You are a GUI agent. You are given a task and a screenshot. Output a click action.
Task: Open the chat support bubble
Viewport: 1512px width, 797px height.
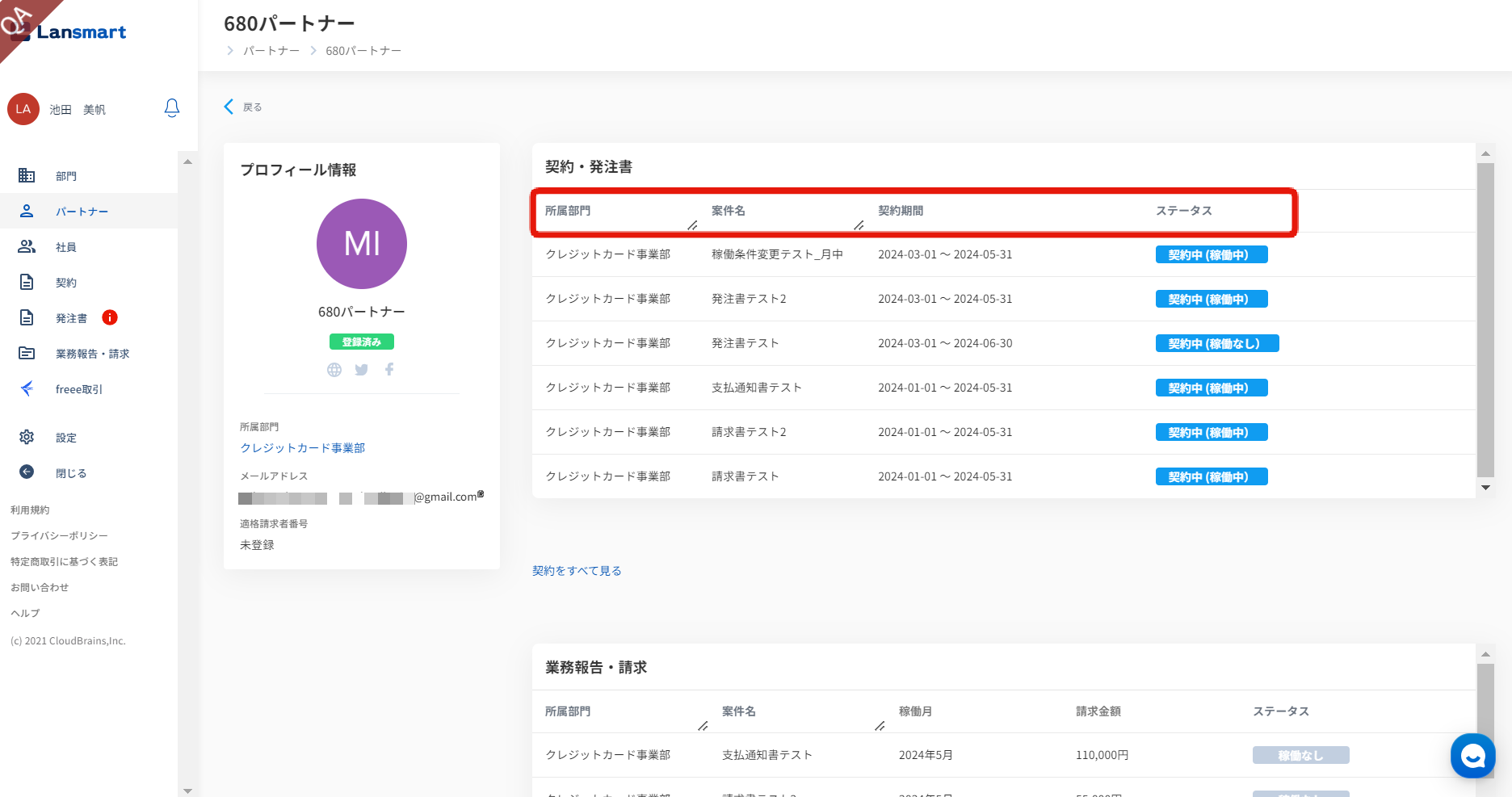[x=1472, y=756]
